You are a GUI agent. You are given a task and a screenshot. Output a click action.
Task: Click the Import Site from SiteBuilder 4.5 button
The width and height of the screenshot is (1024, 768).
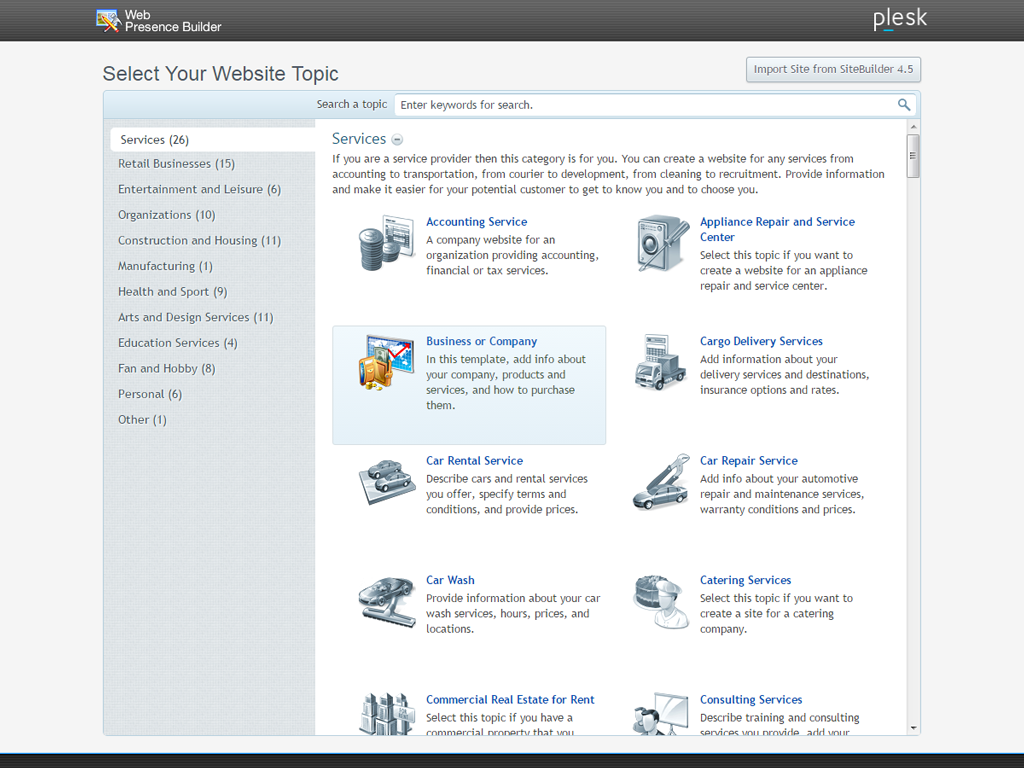tap(833, 69)
